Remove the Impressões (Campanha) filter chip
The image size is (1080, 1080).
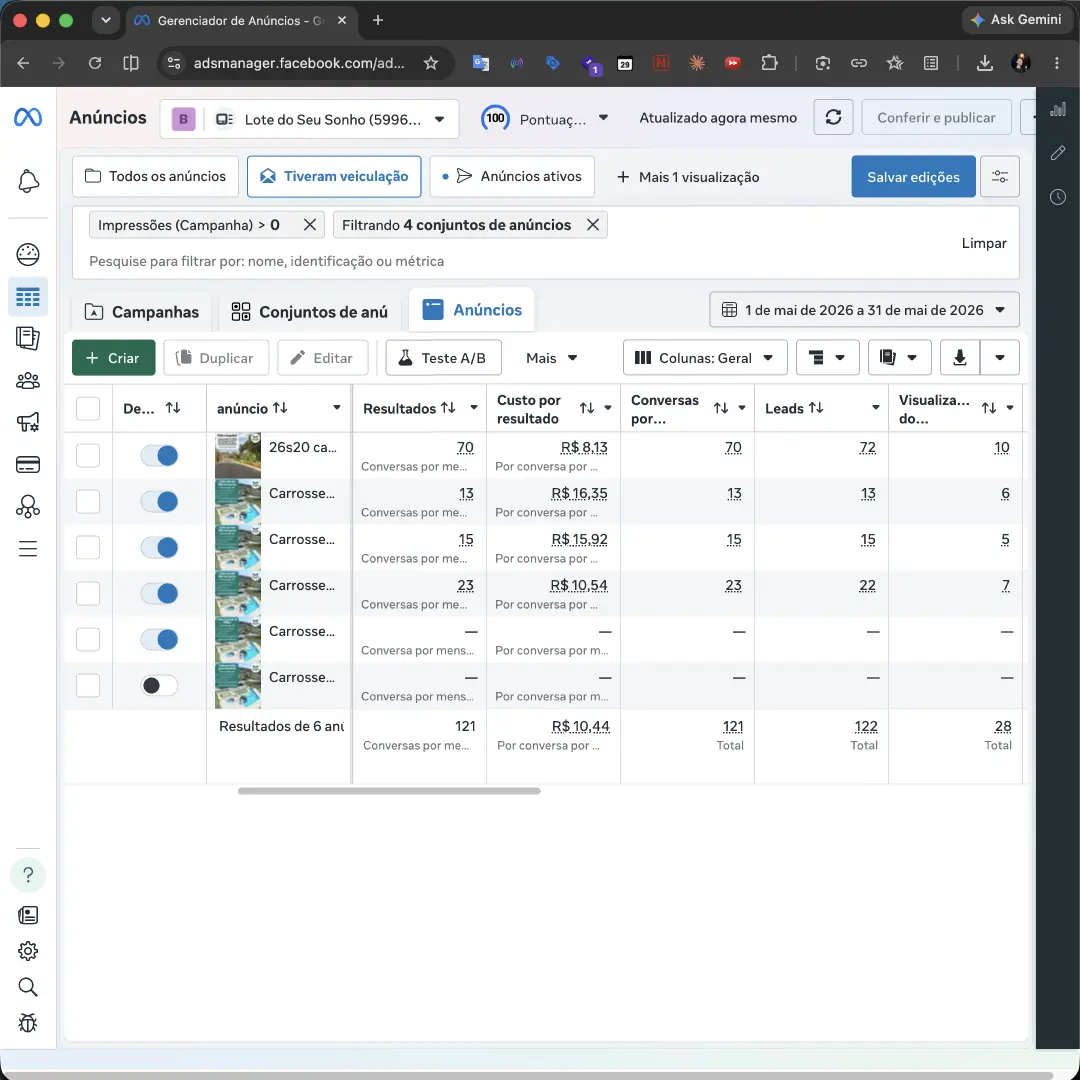tap(310, 225)
